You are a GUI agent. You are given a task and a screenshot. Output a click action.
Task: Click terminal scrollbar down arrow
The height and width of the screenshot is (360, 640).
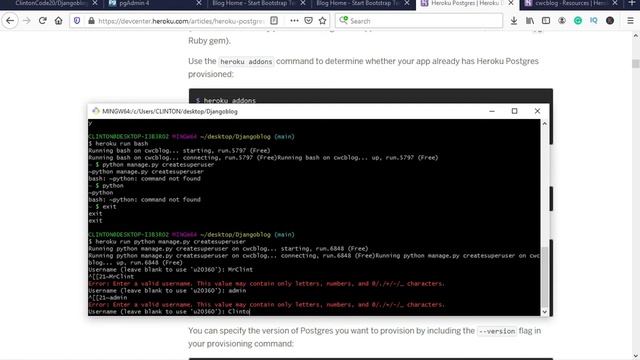(x=544, y=311)
